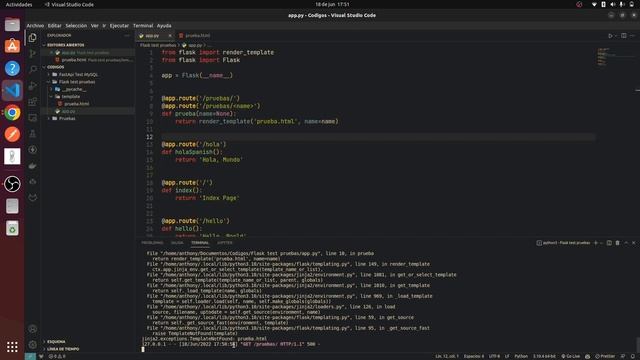Open the Run and Debug view

(x=33, y=86)
